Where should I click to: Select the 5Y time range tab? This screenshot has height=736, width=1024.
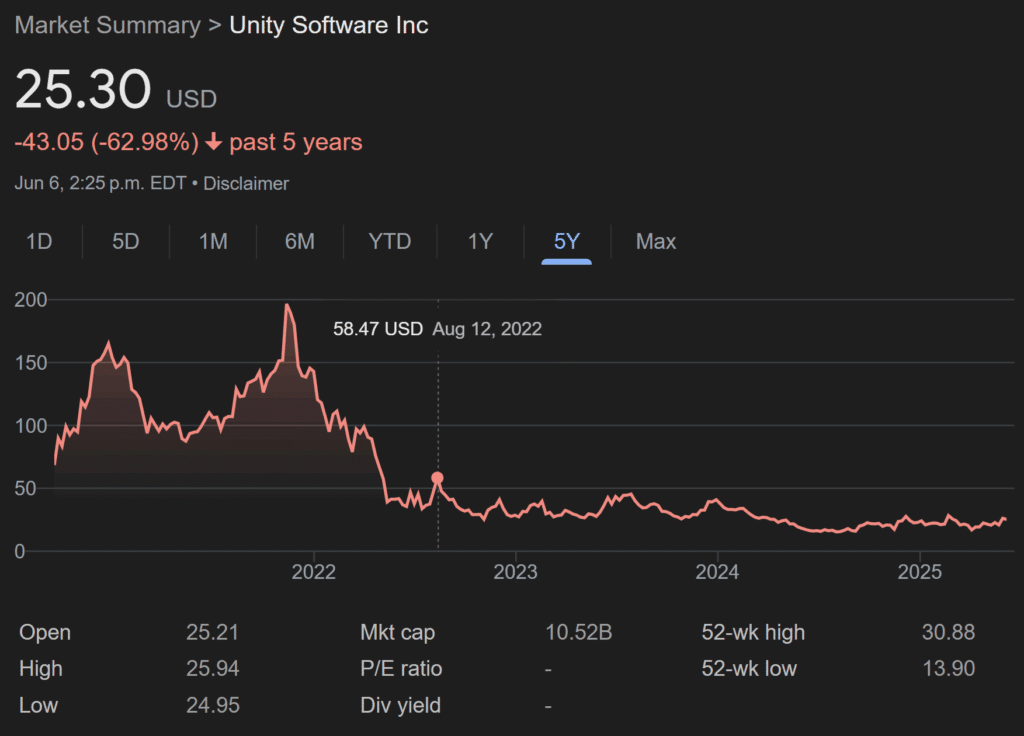[x=567, y=242]
